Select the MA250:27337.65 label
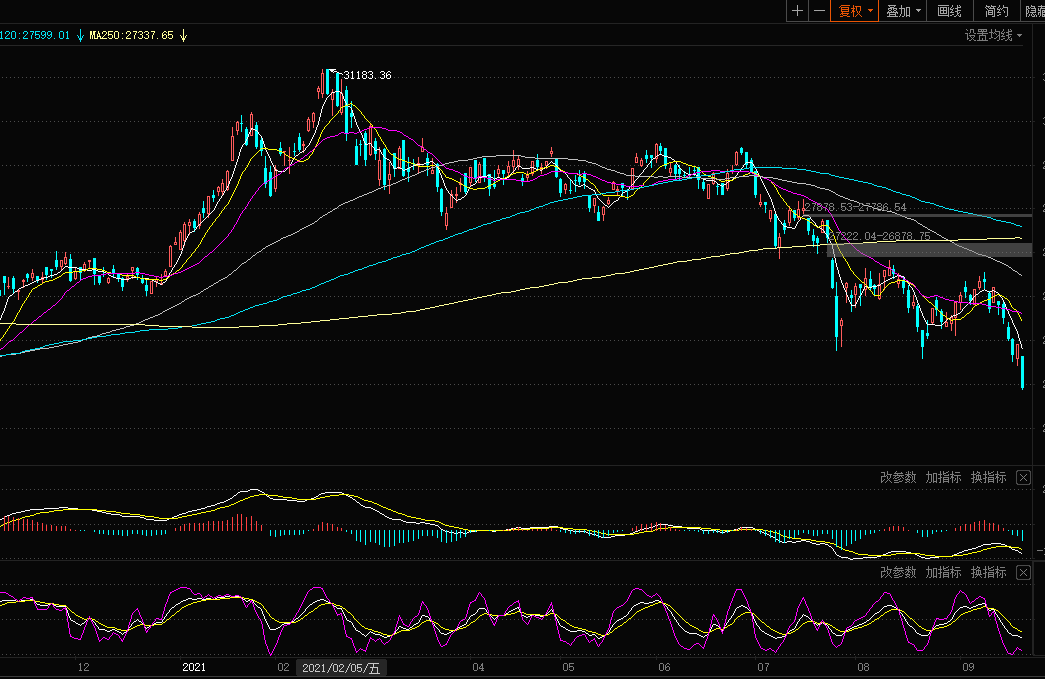The image size is (1045, 679). tap(131, 35)
